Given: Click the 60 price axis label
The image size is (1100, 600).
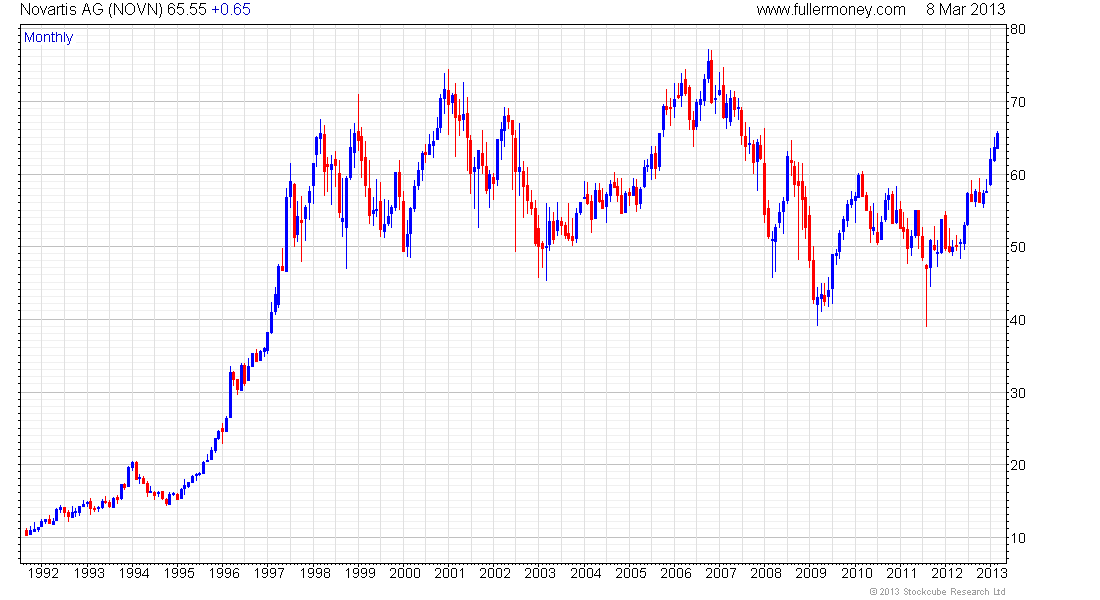Looking at the screenshot, I should (1018, 175).
